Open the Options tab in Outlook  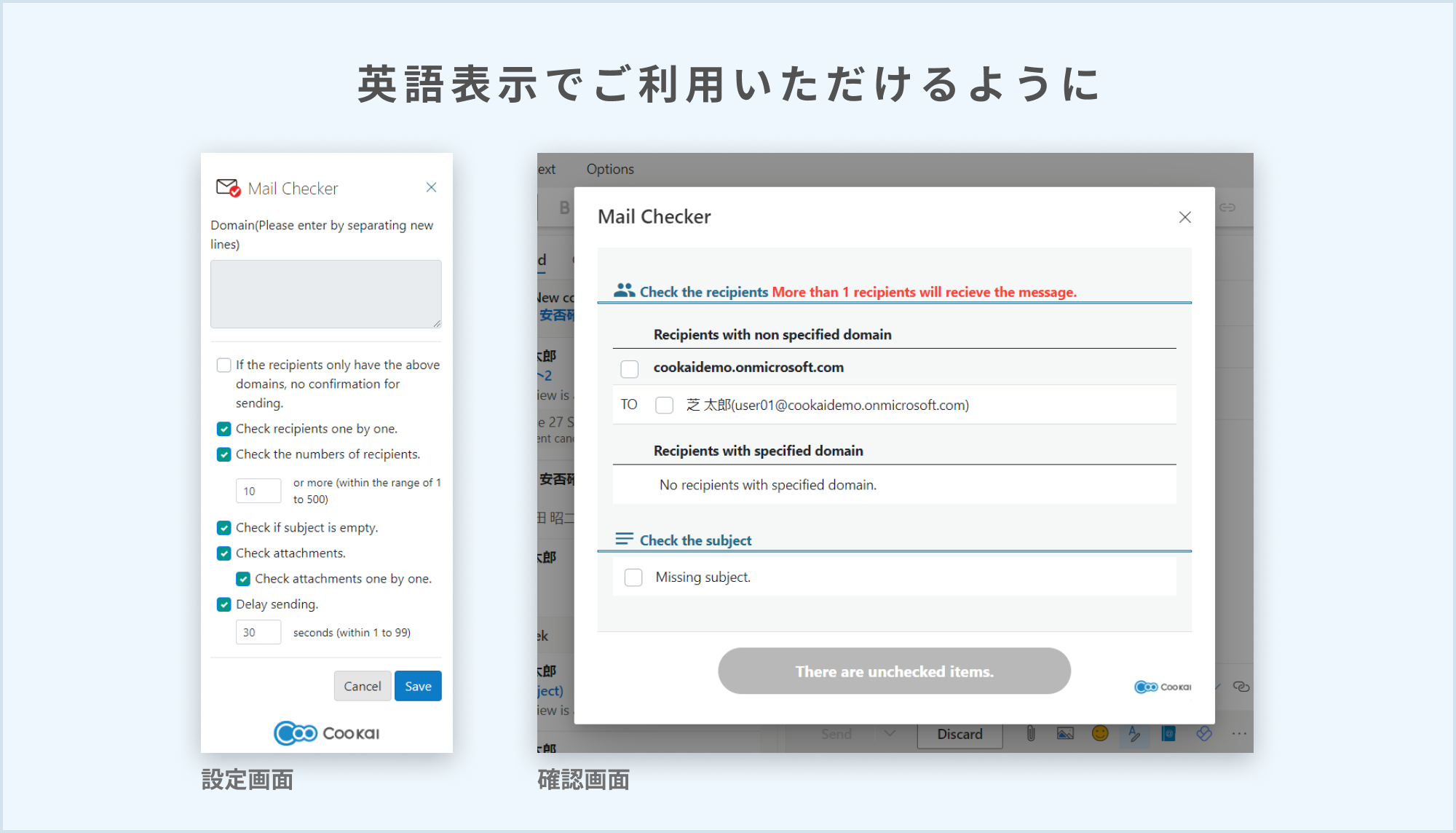[610, 169]
